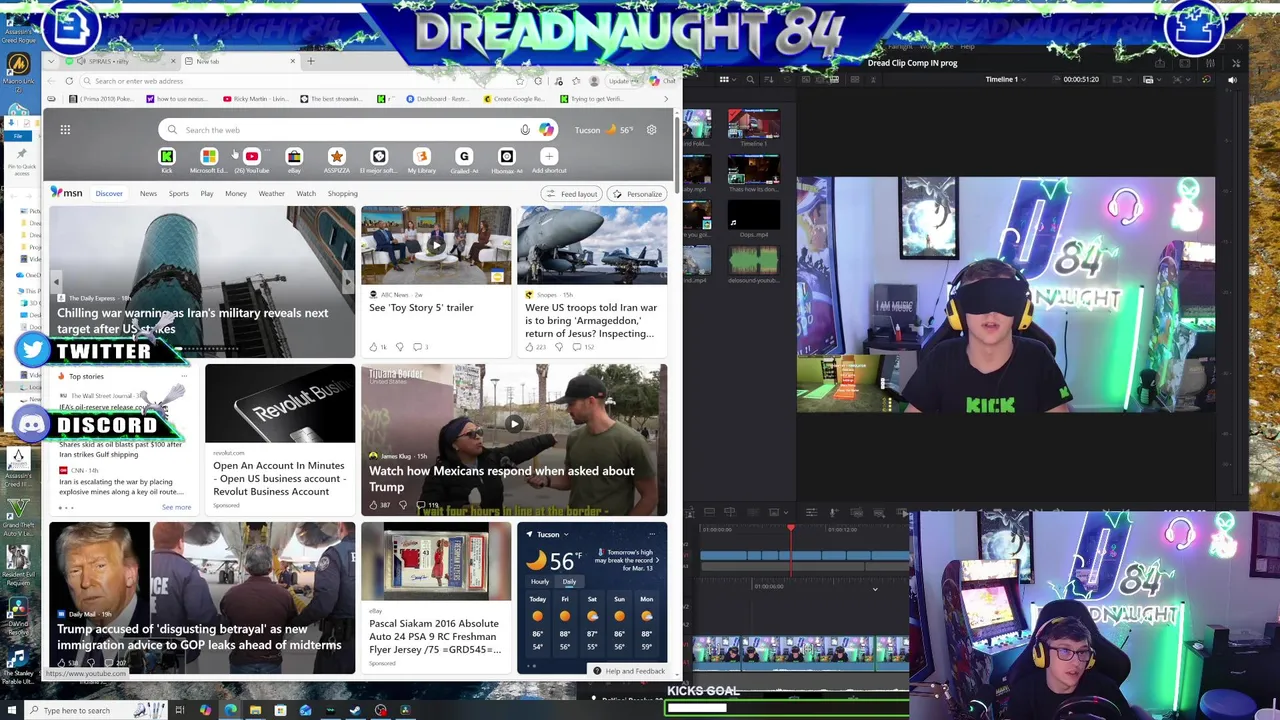This screenshot has height=720, width=1280.
Task: Select the News tab on MSN
Action: pos(148,193)
